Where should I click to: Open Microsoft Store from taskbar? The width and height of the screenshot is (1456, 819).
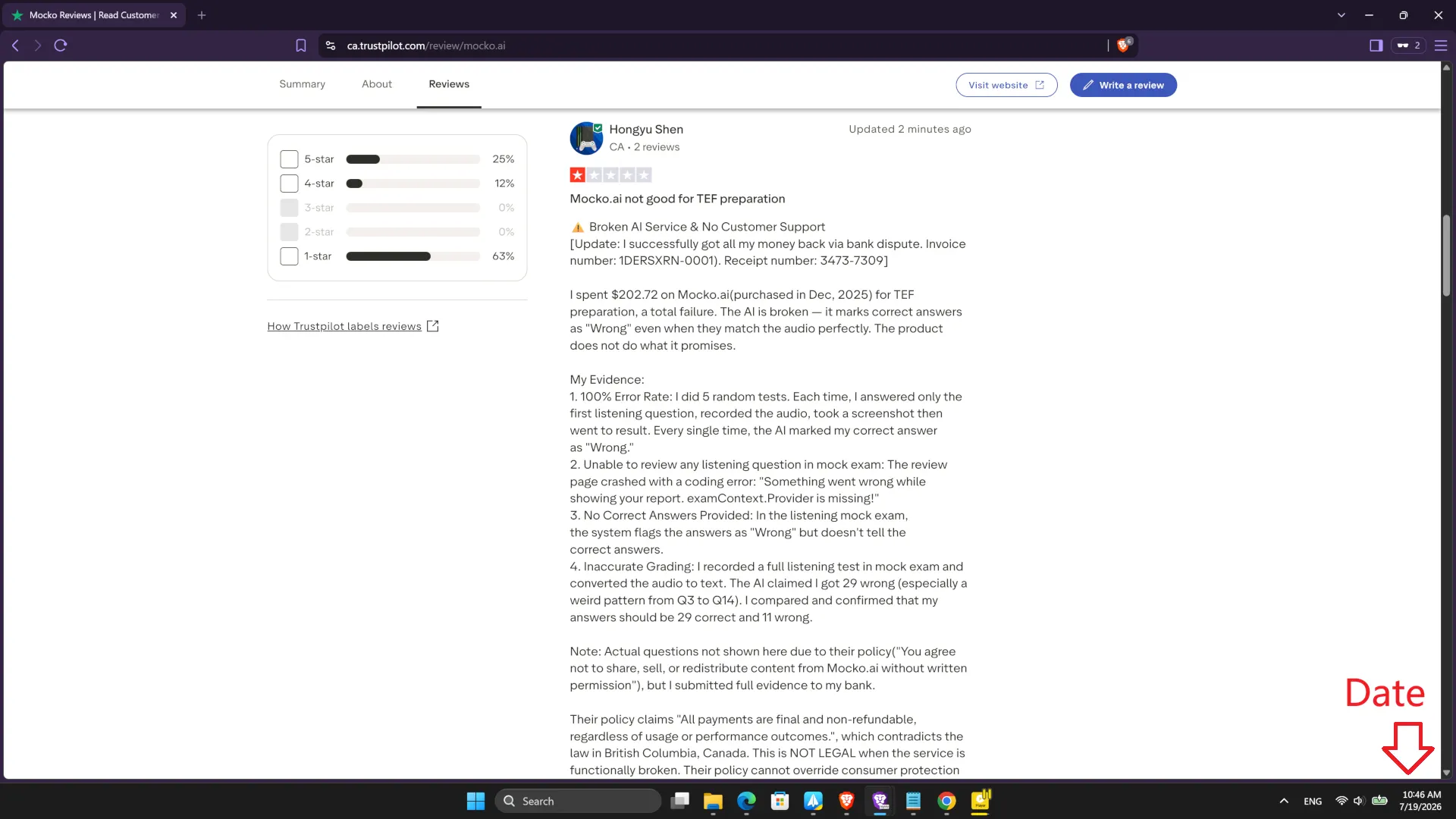tap(780, 801)
